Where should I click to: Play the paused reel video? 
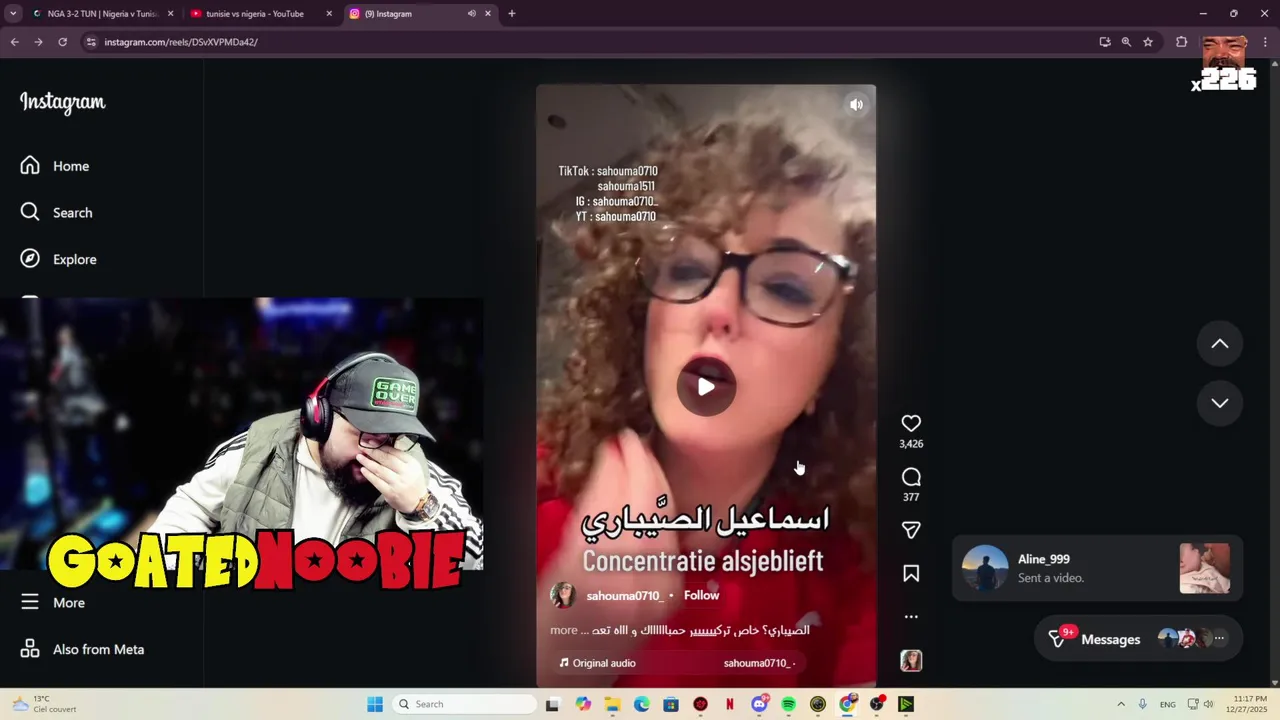point(706,386)
